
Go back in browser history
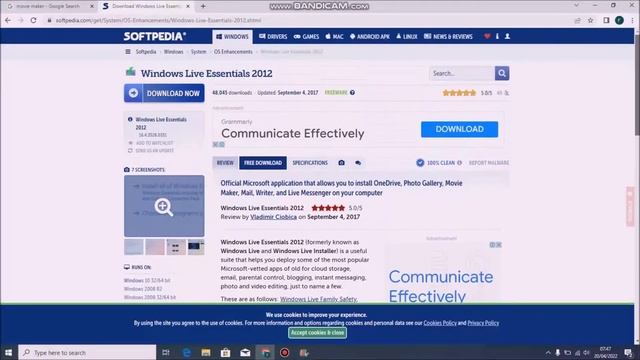click(x=8, y=20)
